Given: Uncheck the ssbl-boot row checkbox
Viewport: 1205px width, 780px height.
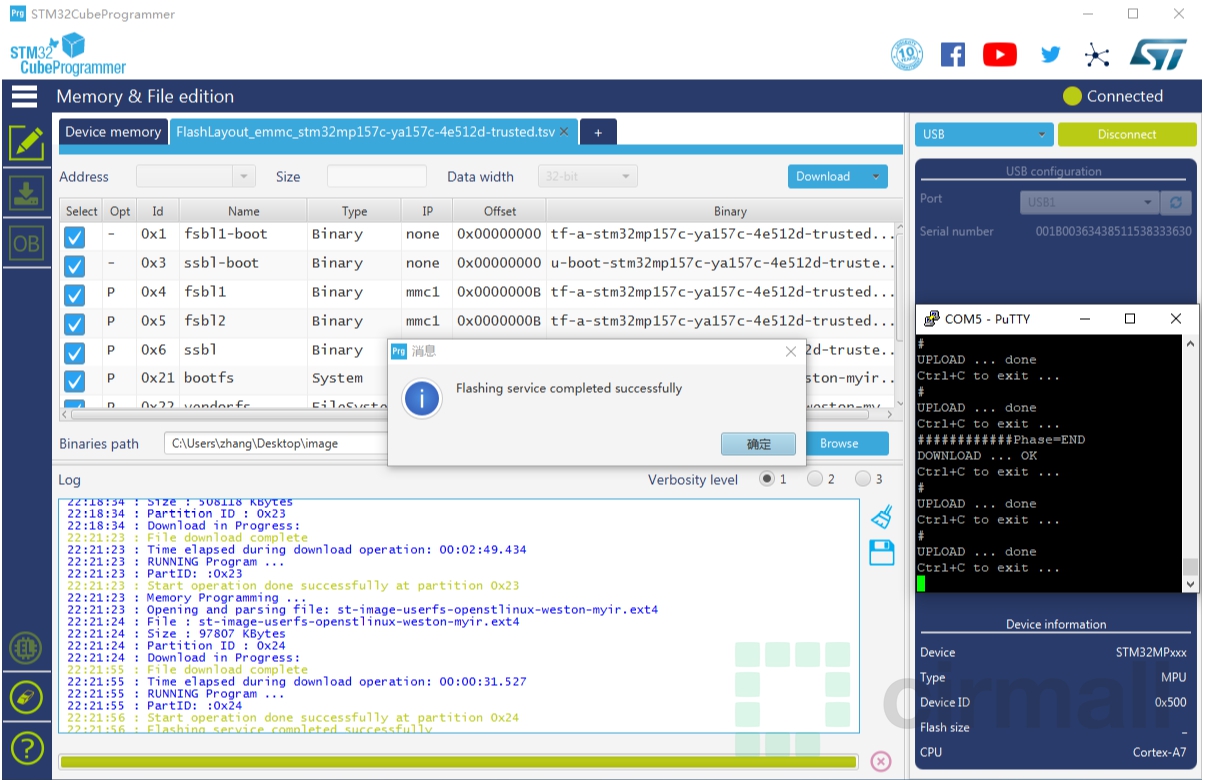Looking at the screenshot, I should 74,266.
